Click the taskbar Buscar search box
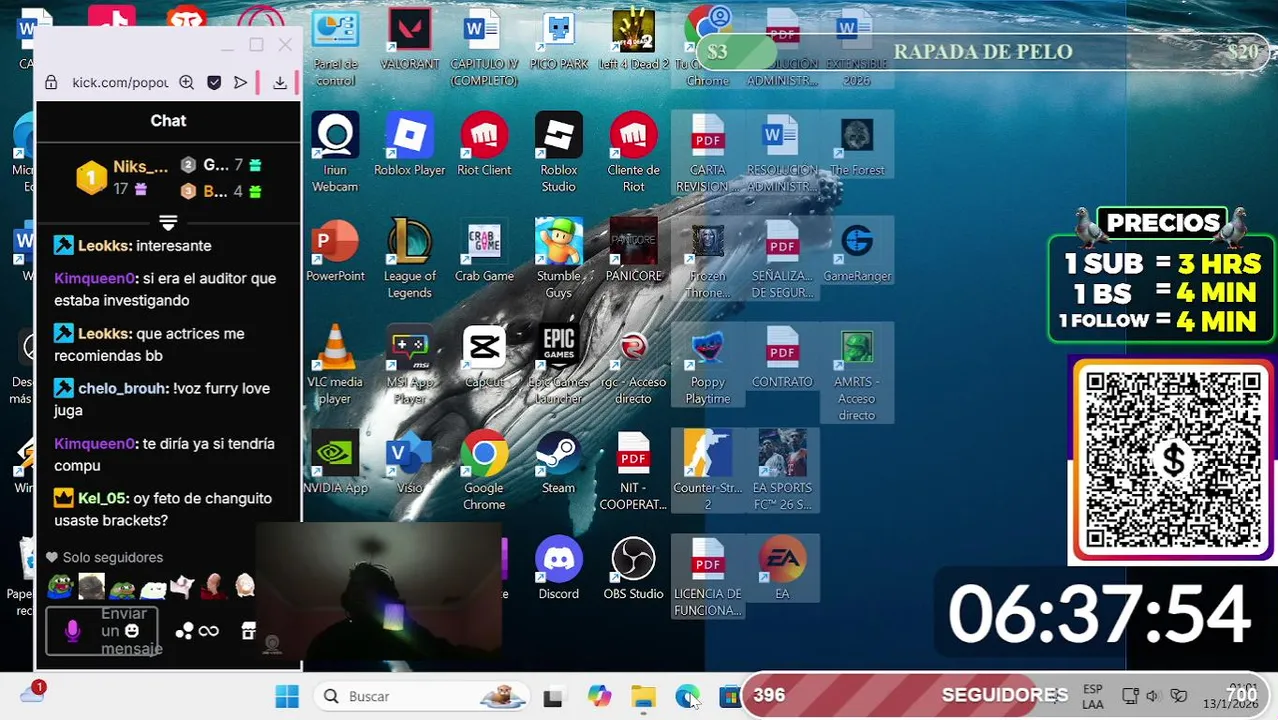This screenshot has width=1278, height=720. coord(422,696)
